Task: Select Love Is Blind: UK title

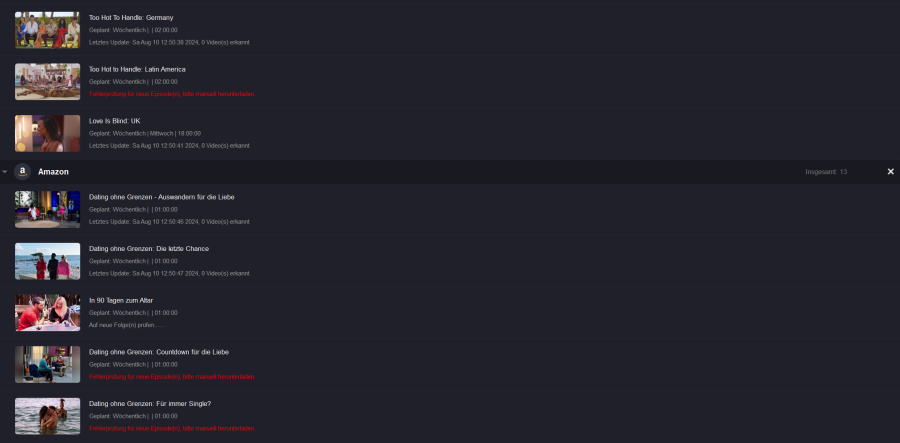Action: tap(114, 121)
